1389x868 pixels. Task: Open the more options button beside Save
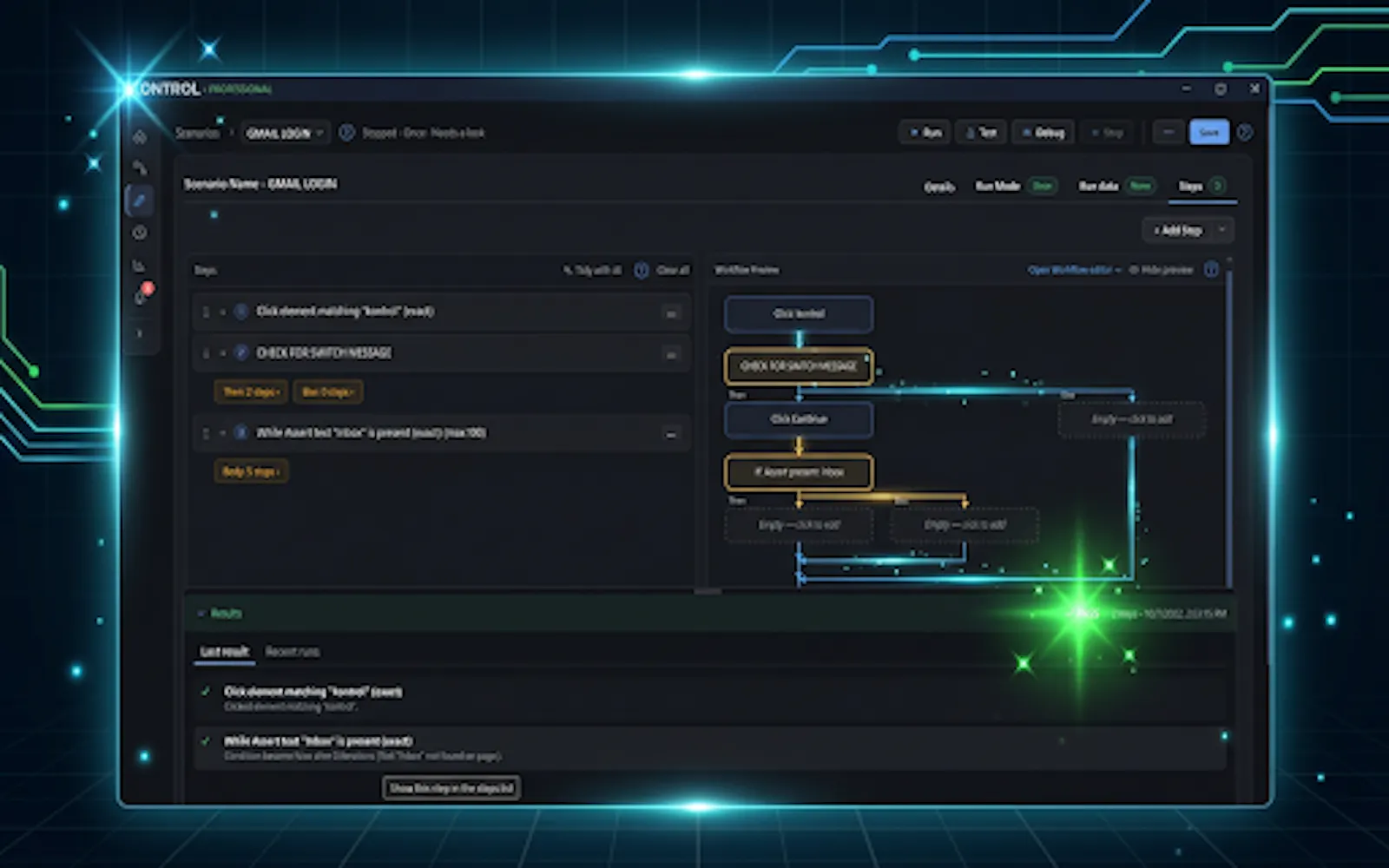[1168, 132]
